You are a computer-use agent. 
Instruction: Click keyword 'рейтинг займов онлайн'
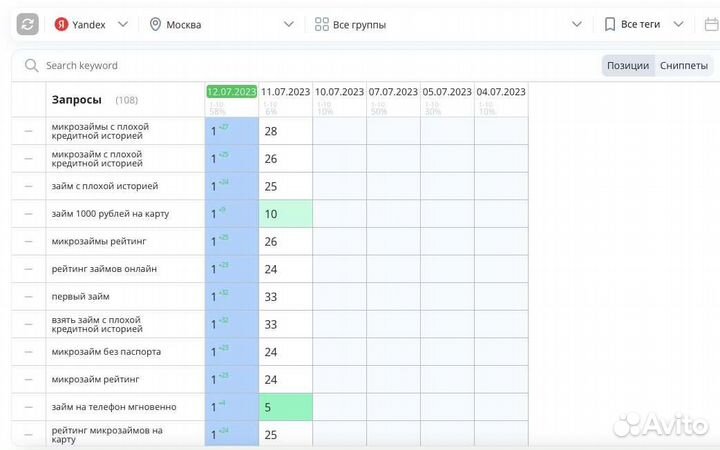pos(104,269)
